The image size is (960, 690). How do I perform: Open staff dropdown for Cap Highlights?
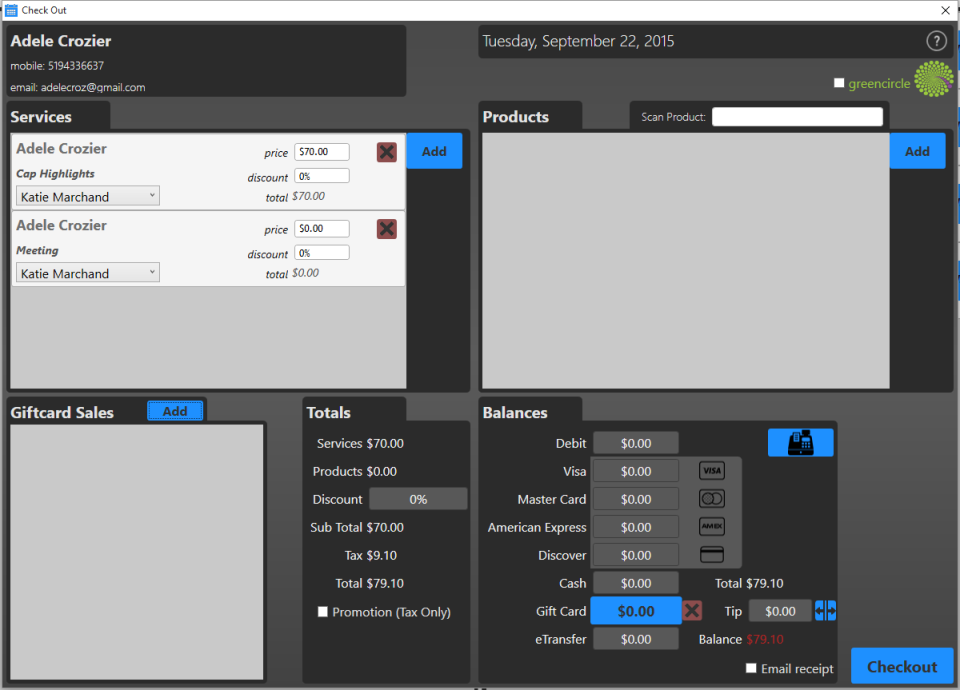pos(88,197)
